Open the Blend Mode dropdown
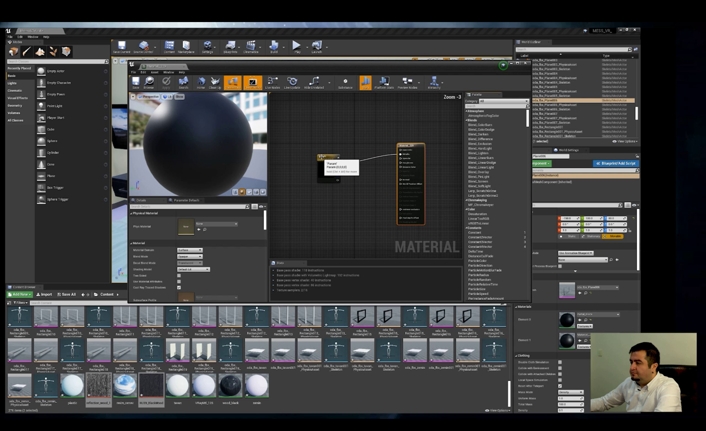 pyautogui.click(x=190, y=256)
